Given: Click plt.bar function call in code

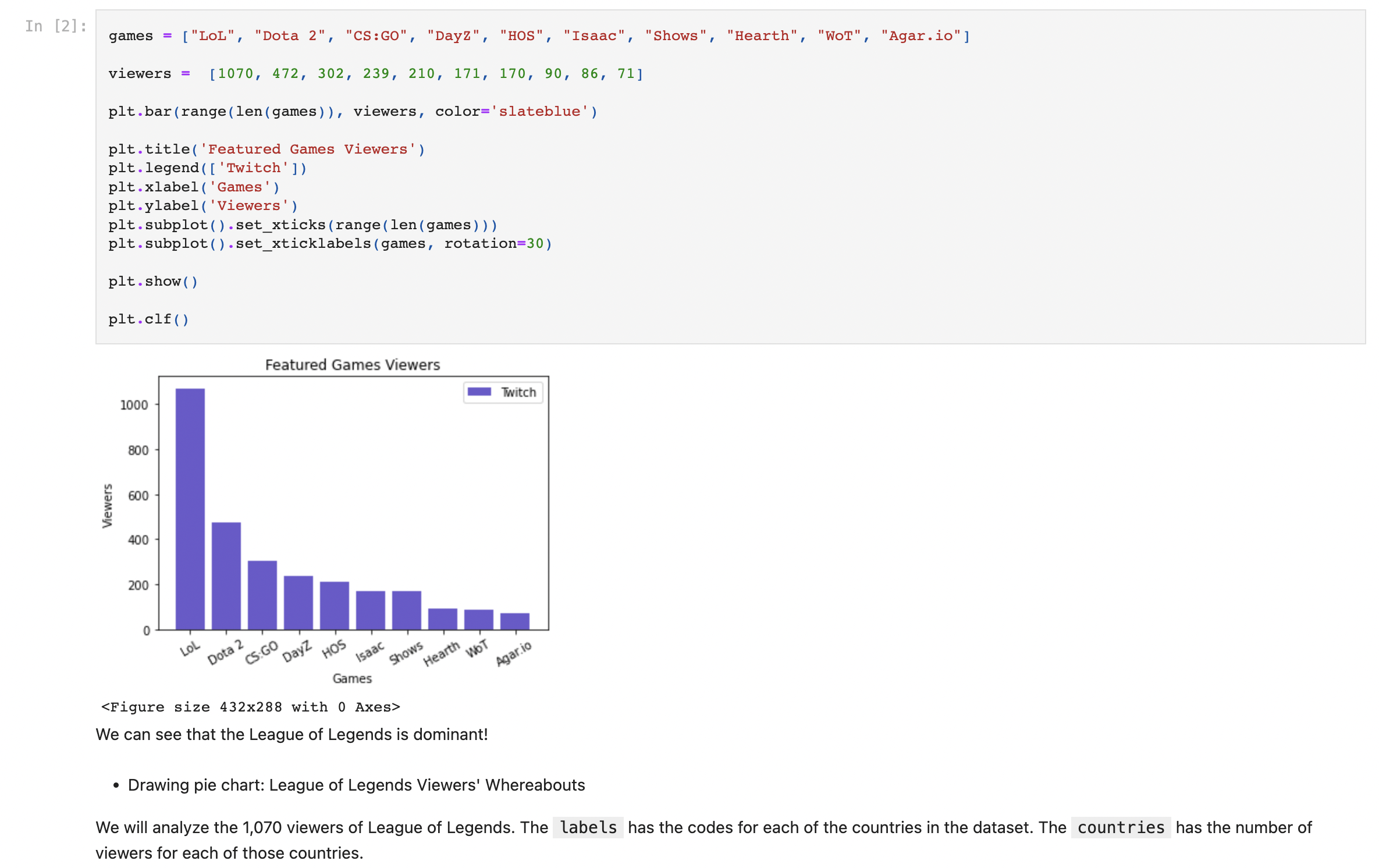Looking at the screenshot, I should (x=353, y=111).
